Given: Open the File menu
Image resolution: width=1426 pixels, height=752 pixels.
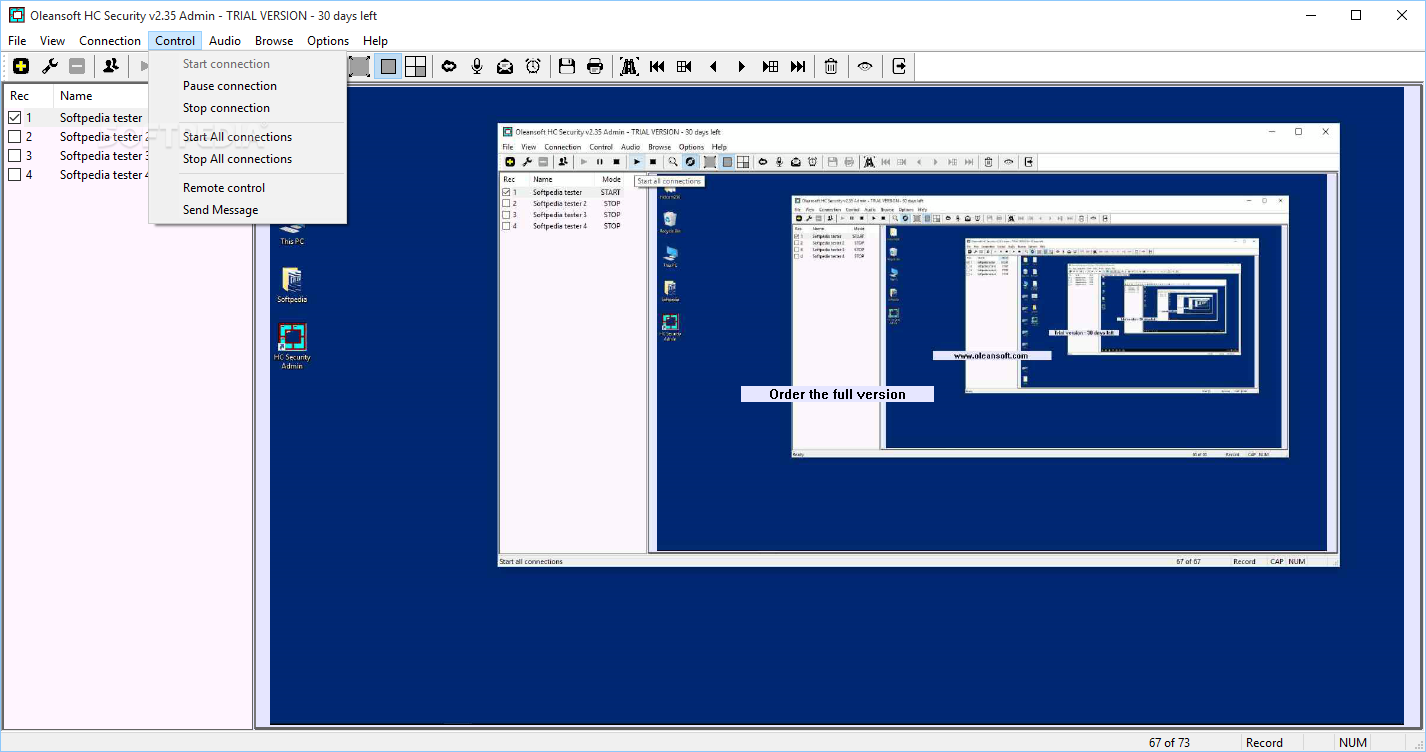Looking at the screenshot, I should (17, 41).
